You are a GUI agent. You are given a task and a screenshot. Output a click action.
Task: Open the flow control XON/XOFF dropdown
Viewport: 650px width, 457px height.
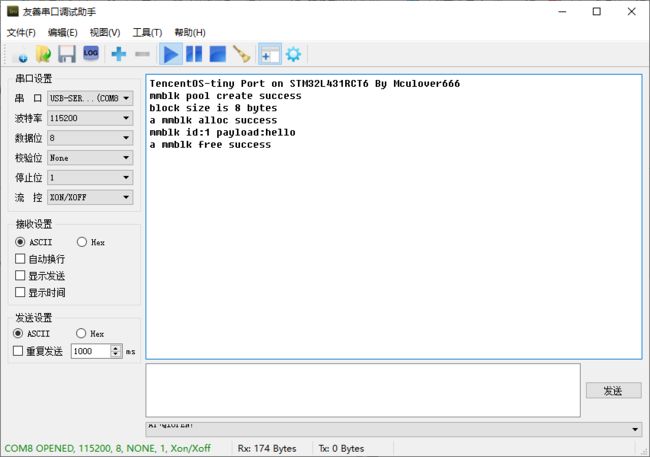(90, 197)
